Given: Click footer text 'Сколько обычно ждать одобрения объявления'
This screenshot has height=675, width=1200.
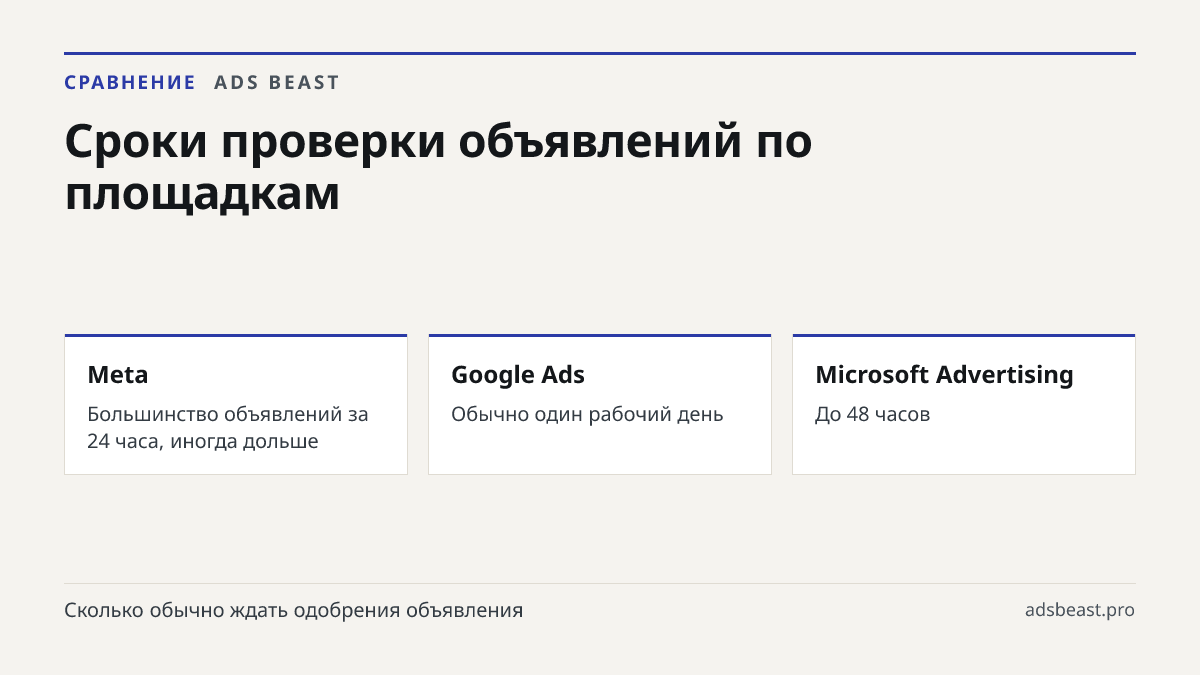Looking at the screenshot, I should (294, 610).
